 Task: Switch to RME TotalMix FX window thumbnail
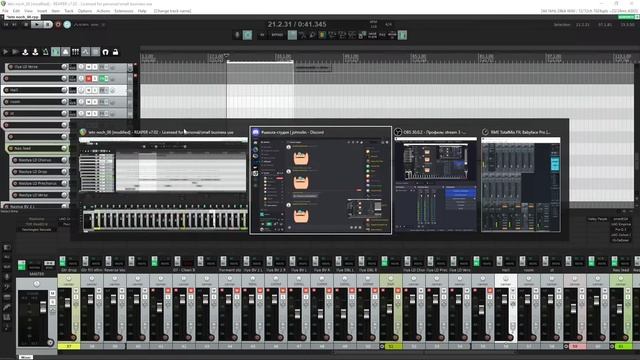click(x=521, y=180)
